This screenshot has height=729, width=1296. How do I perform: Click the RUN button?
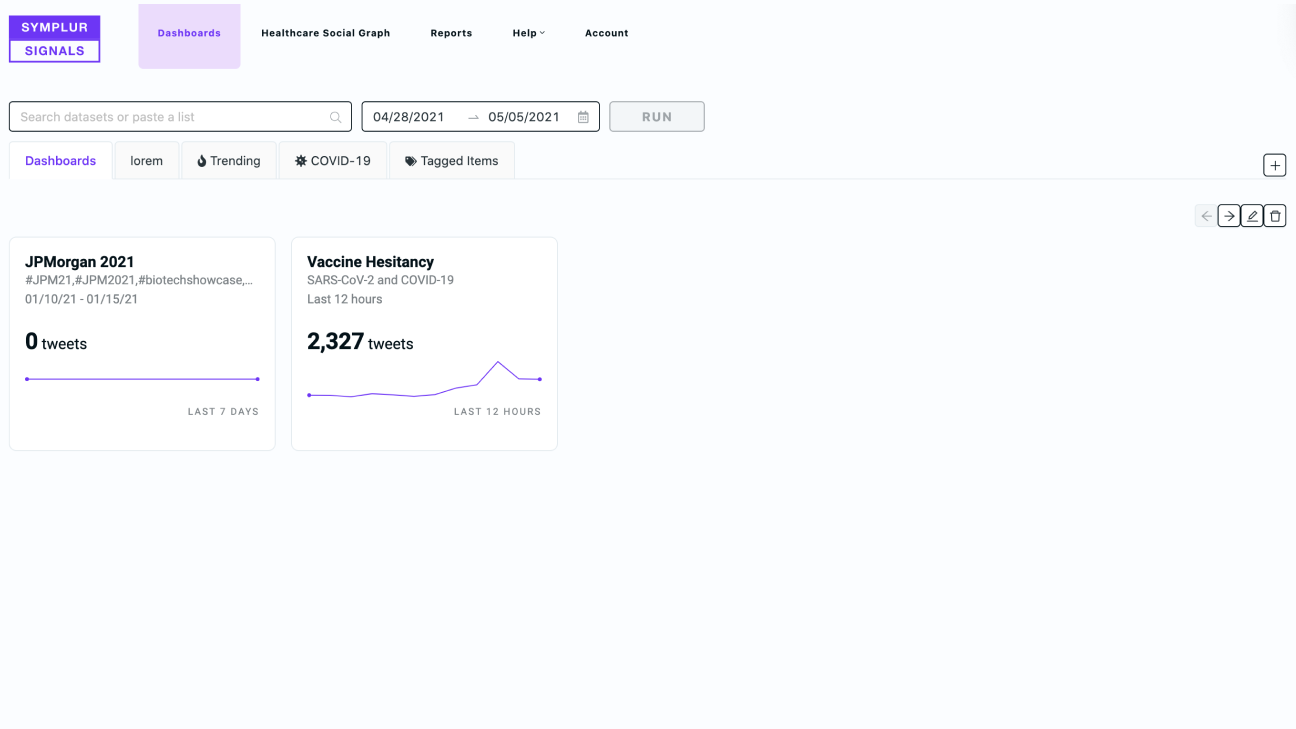(x=657, y=117)
